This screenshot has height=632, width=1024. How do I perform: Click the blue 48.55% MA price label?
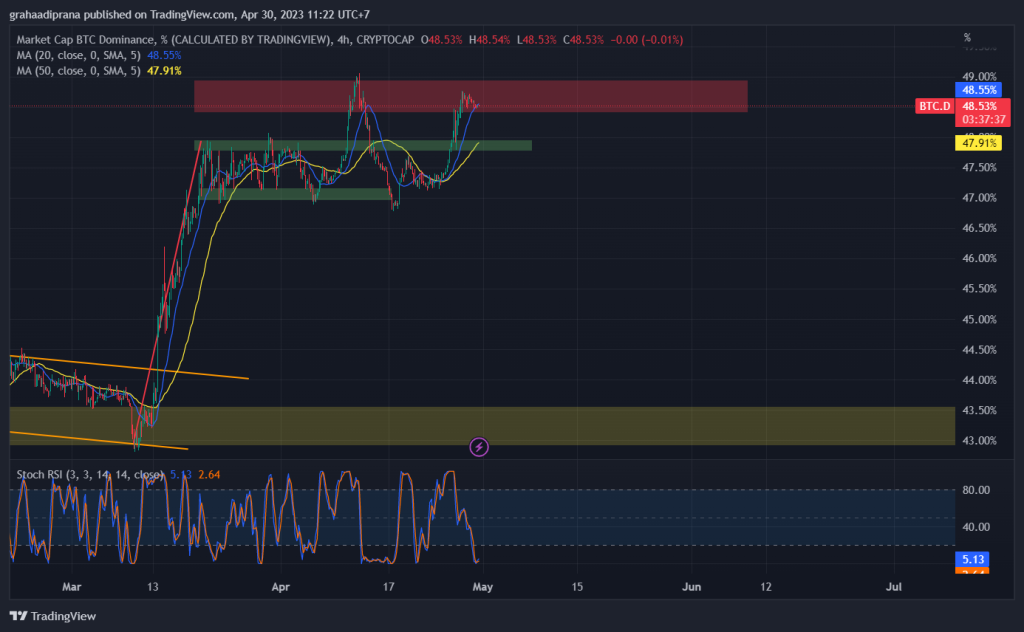pyautogui.click(x=978, y=90)
